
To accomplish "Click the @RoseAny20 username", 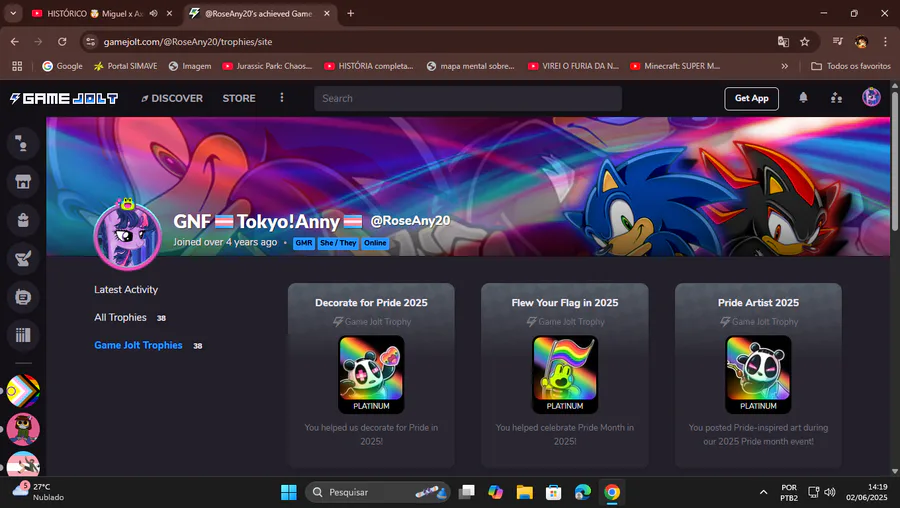I will (x=410, y=221).
